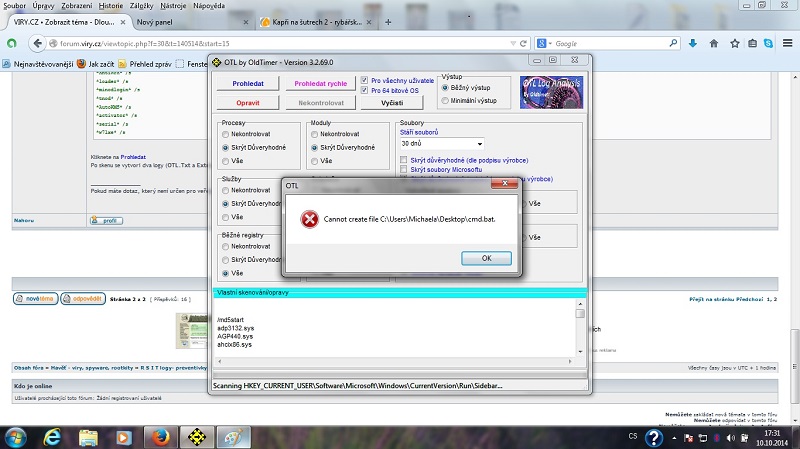This screenshot has height=449, width=800.
Task: Click the Prohledat button in OTL
Action: [248, 83]
